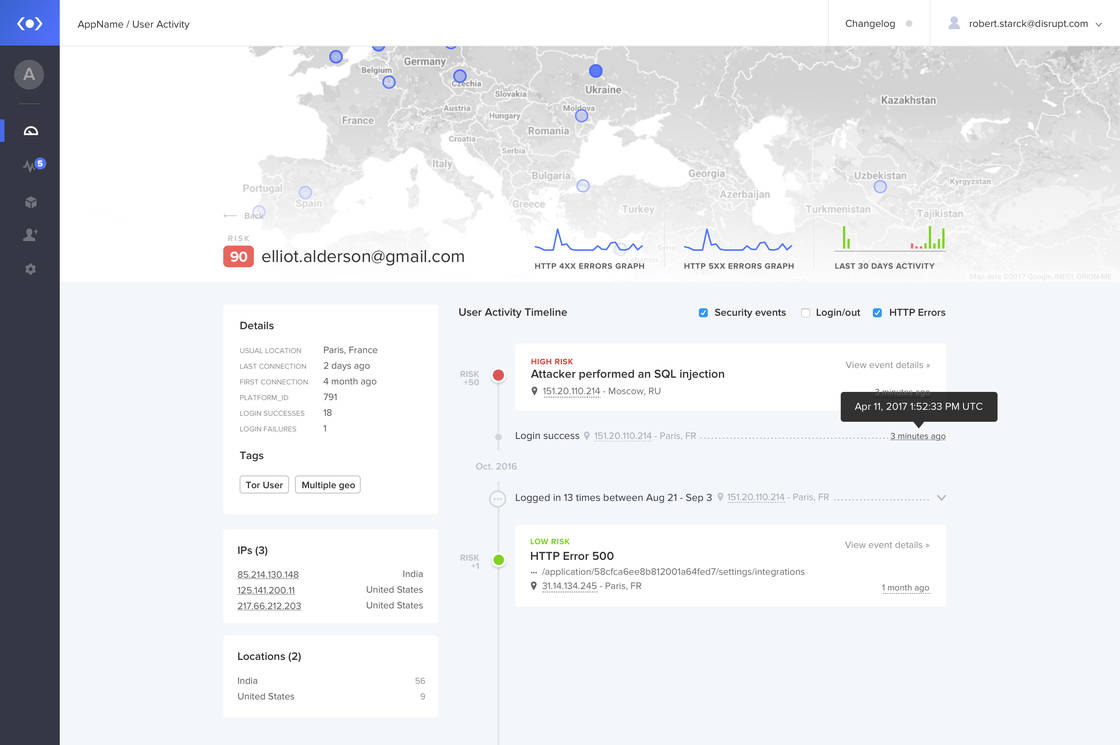The image size is (1120, 745).
Task: Click the cube packages icon in sidebar
Action: [x=30, y=202]
